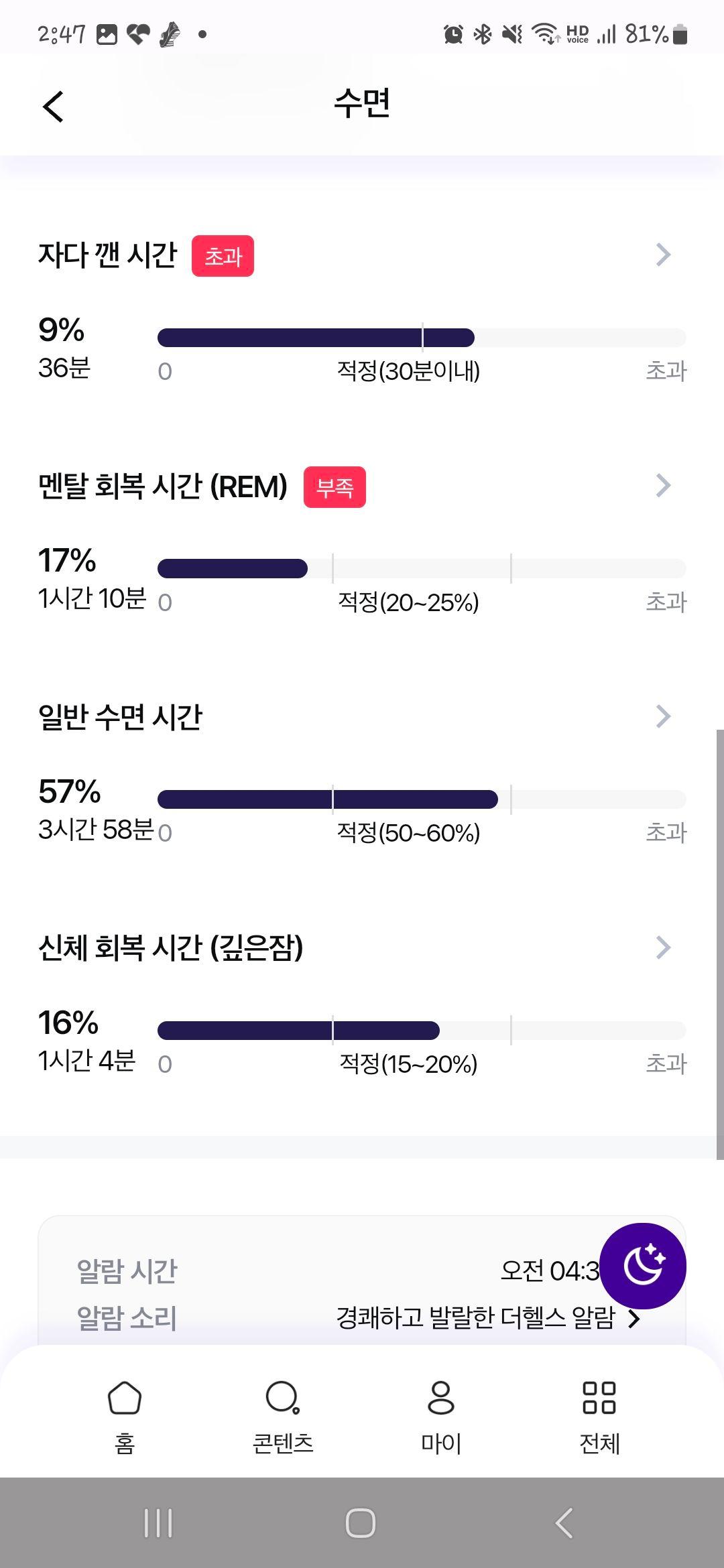Tap the red 초과 badge
724x1568 pixels.
point(223,256)
